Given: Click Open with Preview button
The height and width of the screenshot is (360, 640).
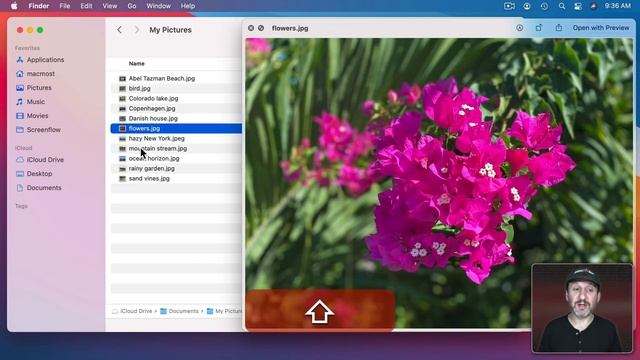Looking at the screenshot, I should (601, 28).
